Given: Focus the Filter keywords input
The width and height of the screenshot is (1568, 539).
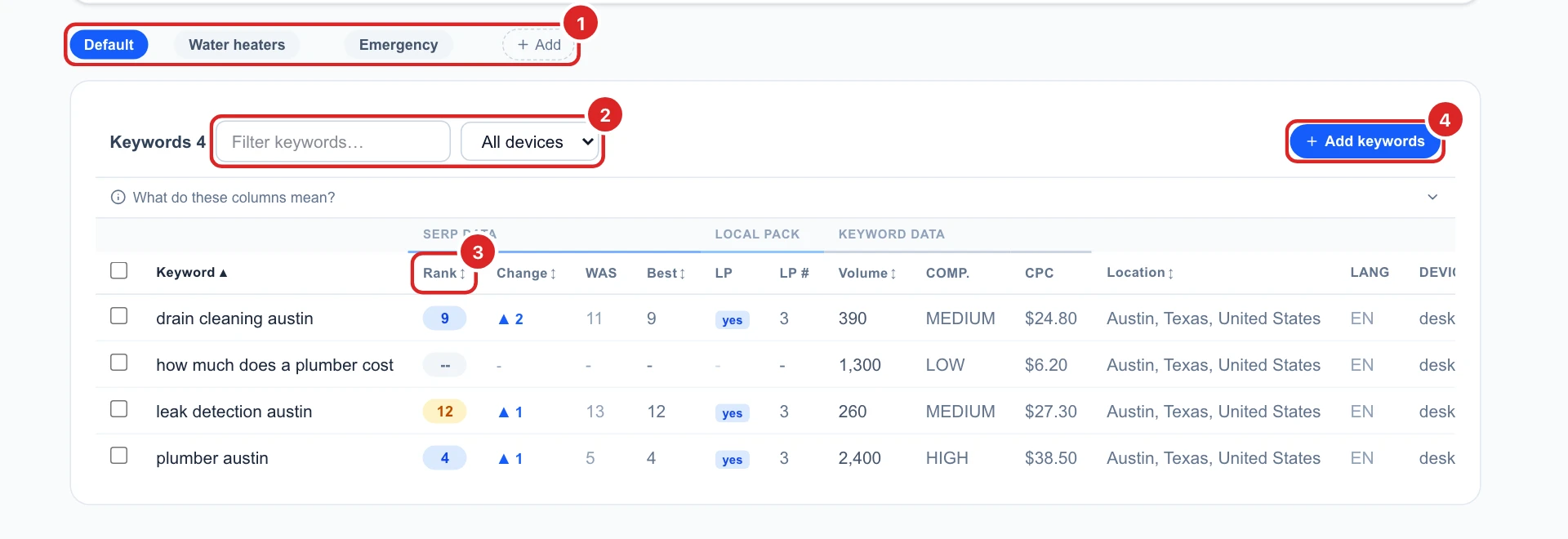Looking at the screenshot, I should pyautogui.click(x=333, y=142).
